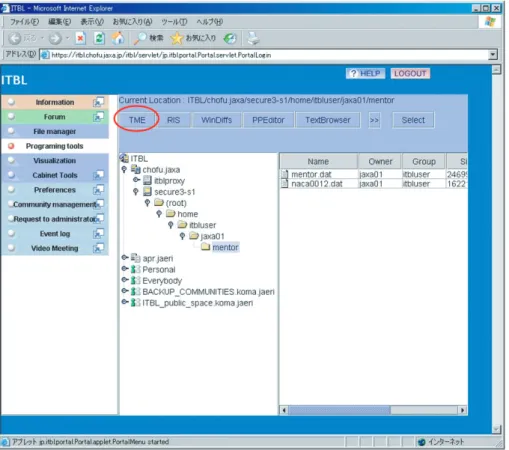This screenshot has height=450, width=509.
Task: Select the naca0012.dat file row
Action: click(x=373, y=184)
